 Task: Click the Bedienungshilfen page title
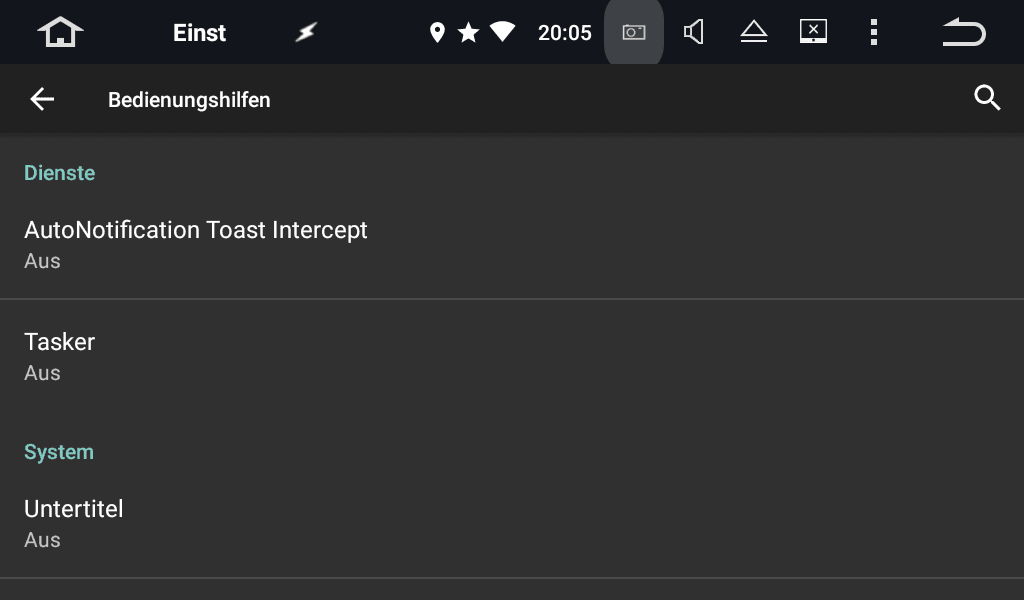tap(189, 100)
